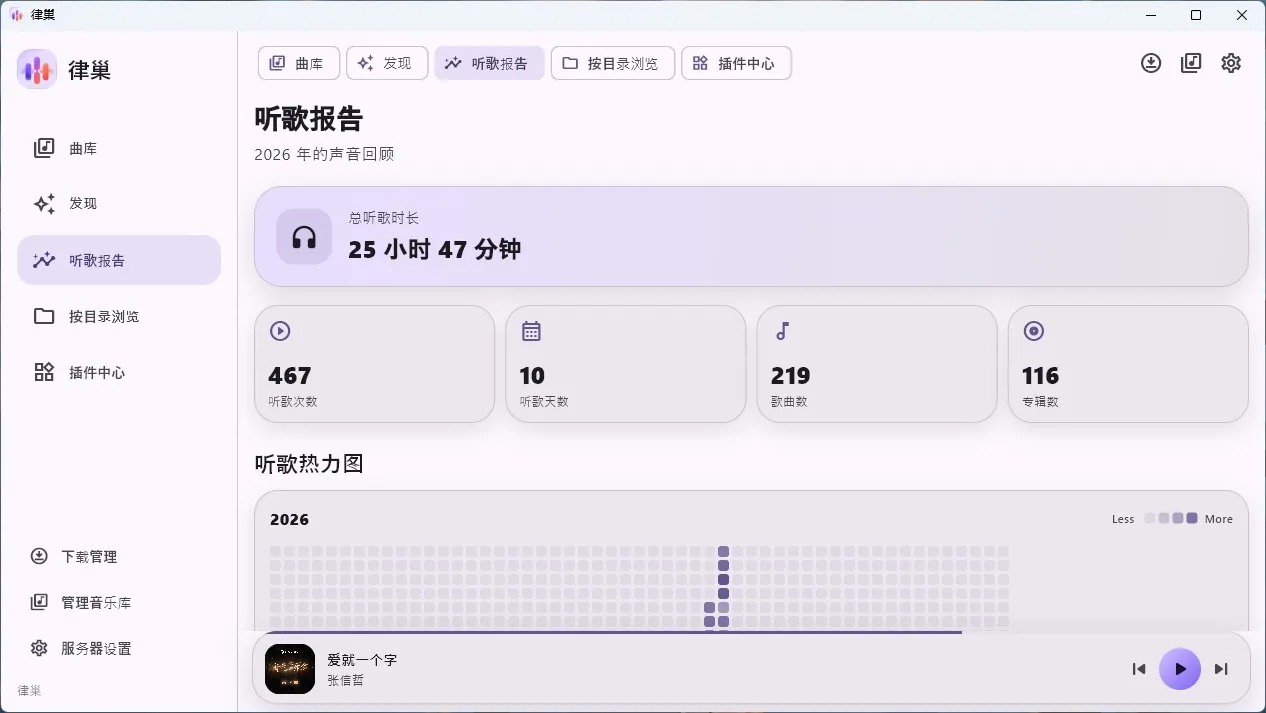Screen dimensions: 1266x713
Task: Click the calendar icon in 听歌天数 card
Action: 531,331
